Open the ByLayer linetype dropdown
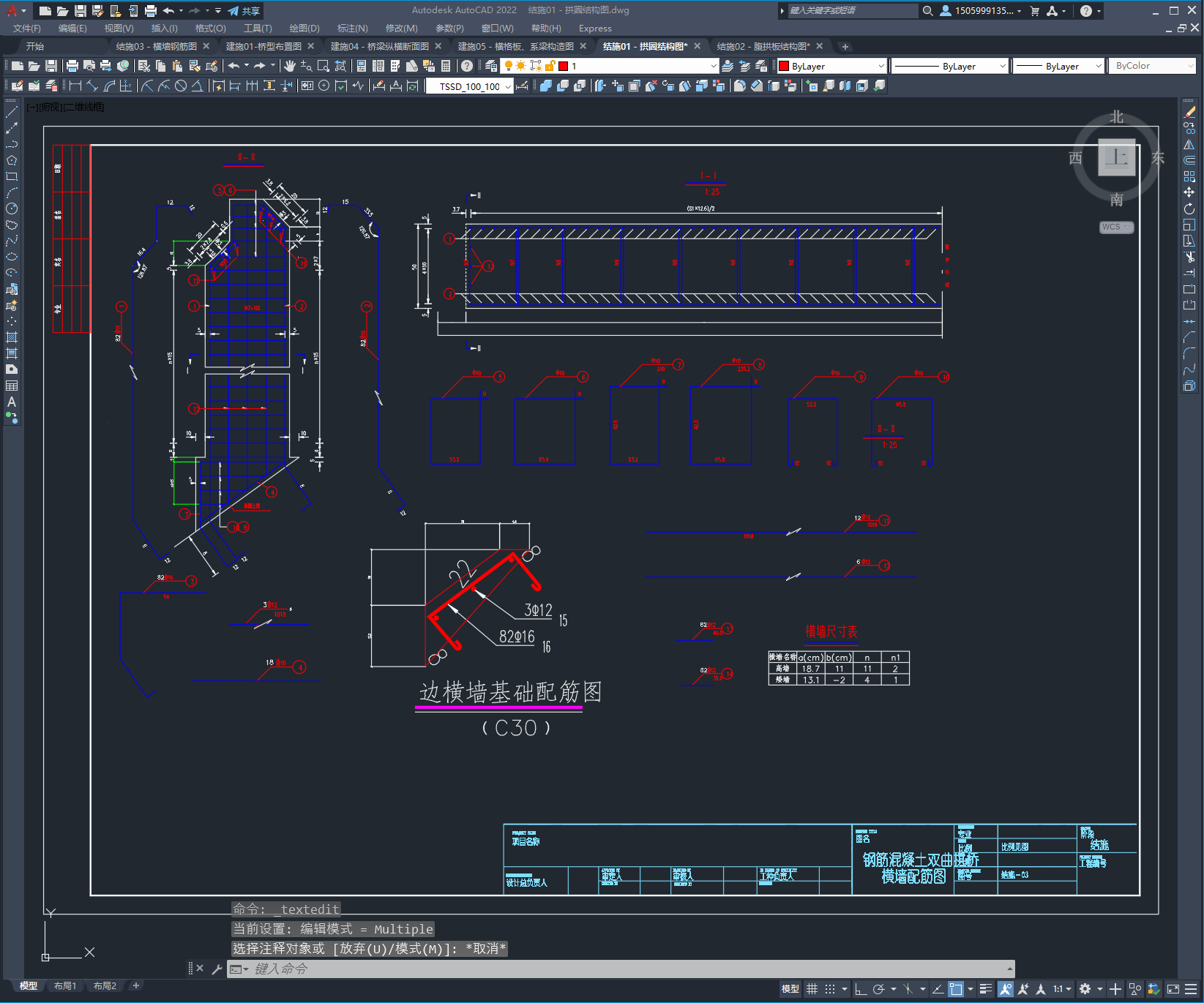The height and width of the screenshot is (1003, 1204). [x=950, y=66]
